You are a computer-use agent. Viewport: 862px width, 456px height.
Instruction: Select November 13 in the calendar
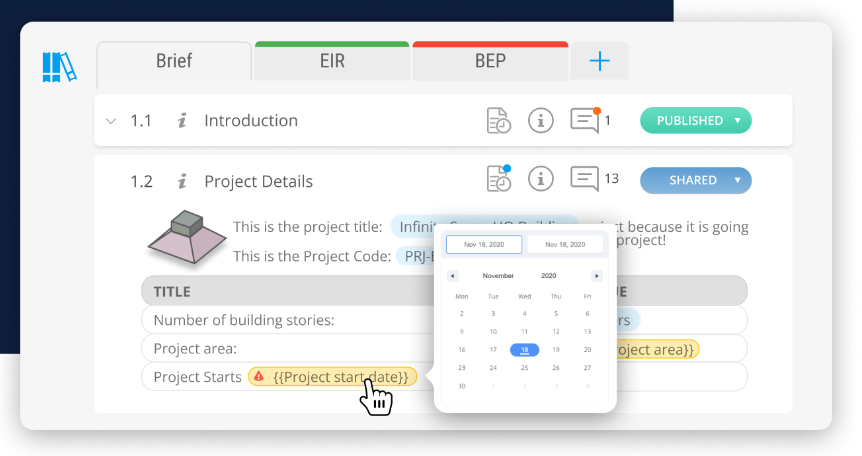(x=587, y=332)
